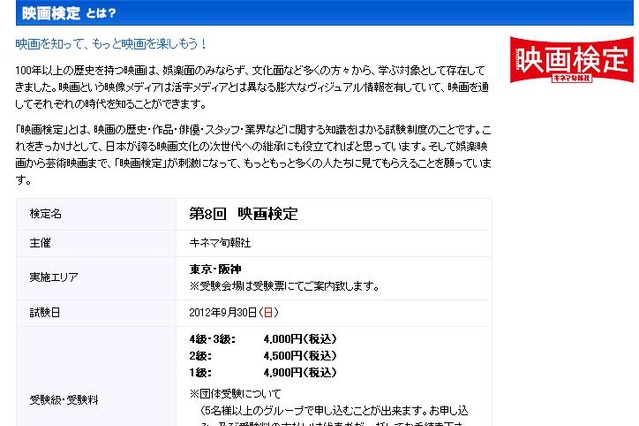Click the 映画検定 とは? blue header
This screenshot has width=639, height=426.
click(x=325, y=13)
